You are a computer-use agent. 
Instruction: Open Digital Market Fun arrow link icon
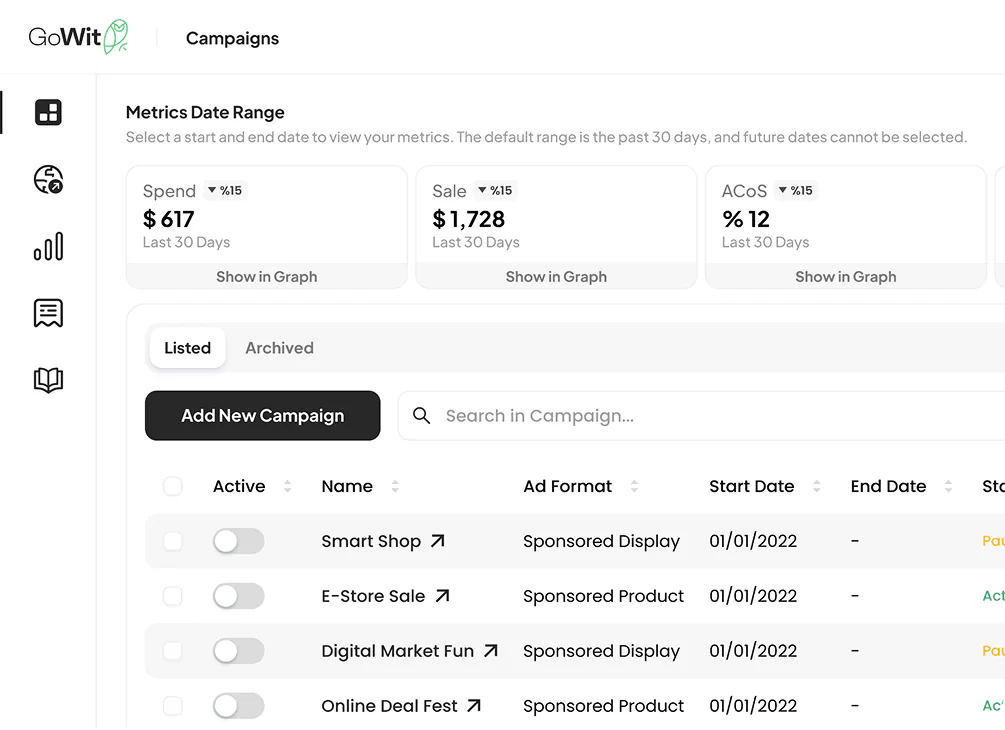tap(490, 651)
